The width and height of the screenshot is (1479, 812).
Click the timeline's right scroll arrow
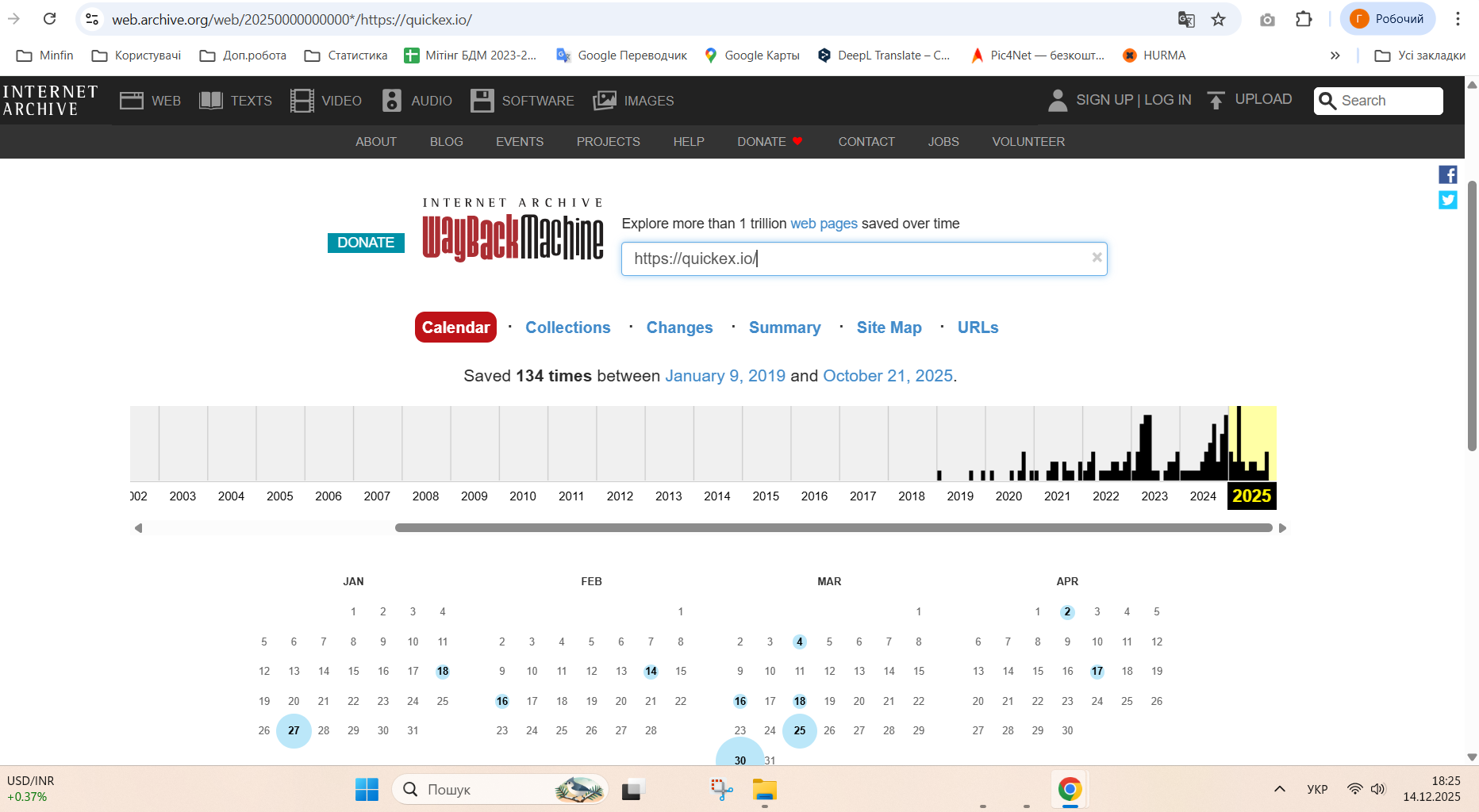point(1282,528)
